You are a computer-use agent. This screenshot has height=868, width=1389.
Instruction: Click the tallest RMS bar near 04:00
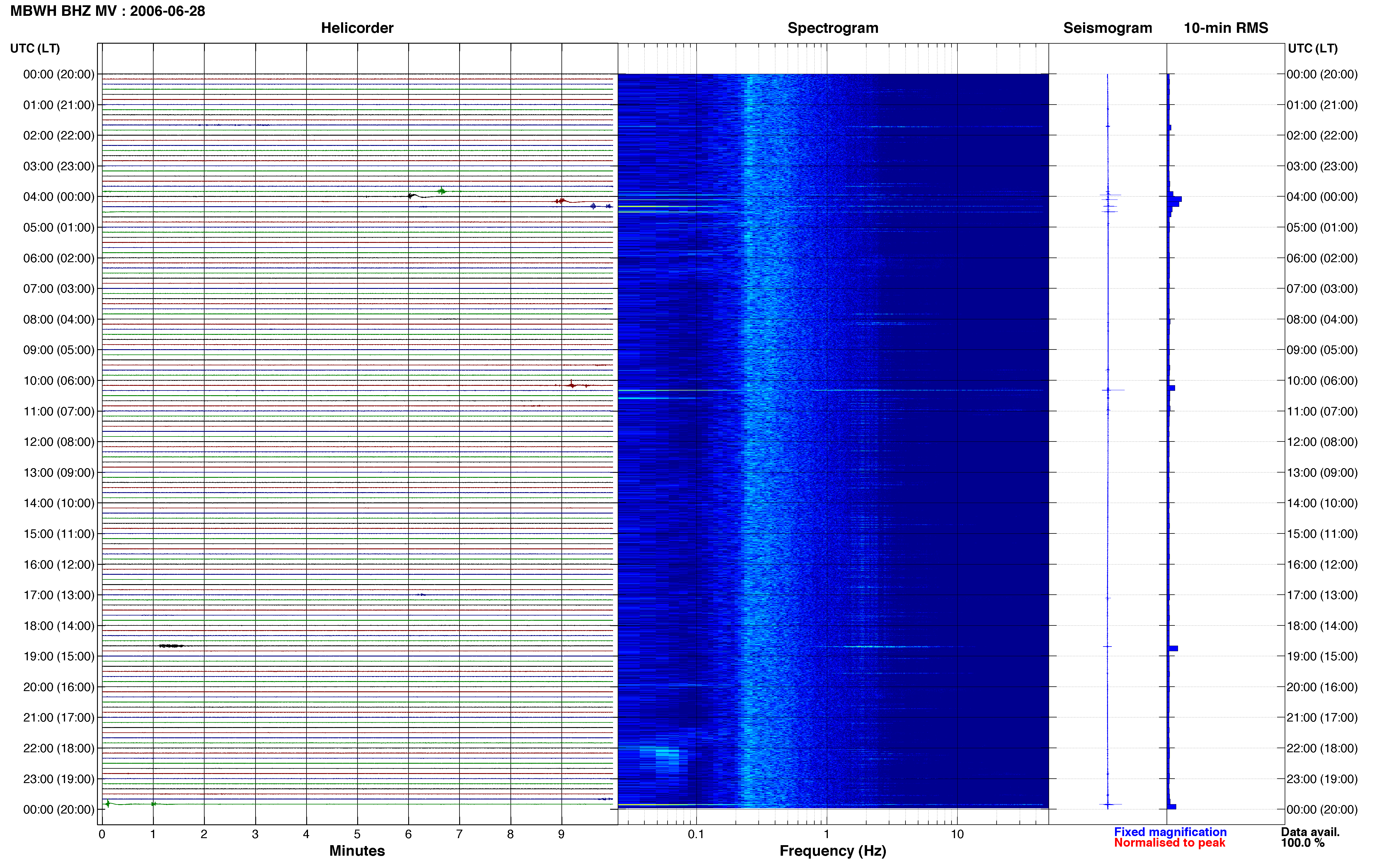(1174, 199)
